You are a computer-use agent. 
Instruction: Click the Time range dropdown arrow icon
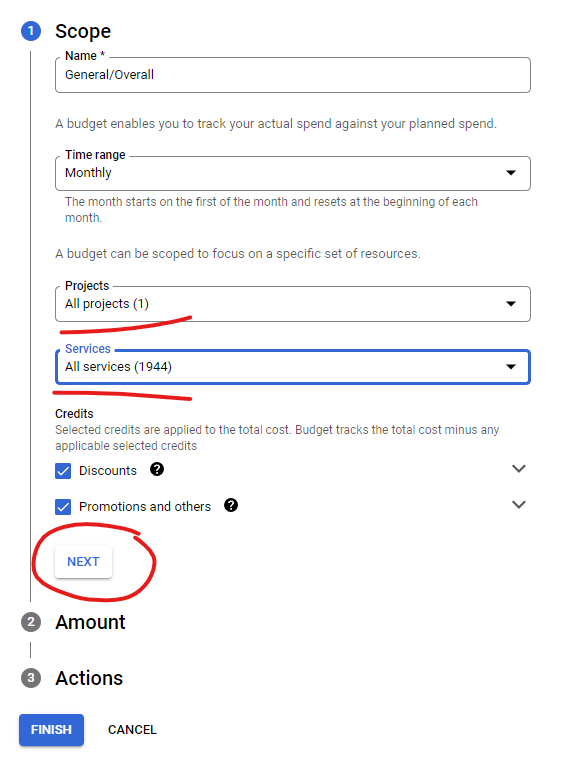coord(511,173)
